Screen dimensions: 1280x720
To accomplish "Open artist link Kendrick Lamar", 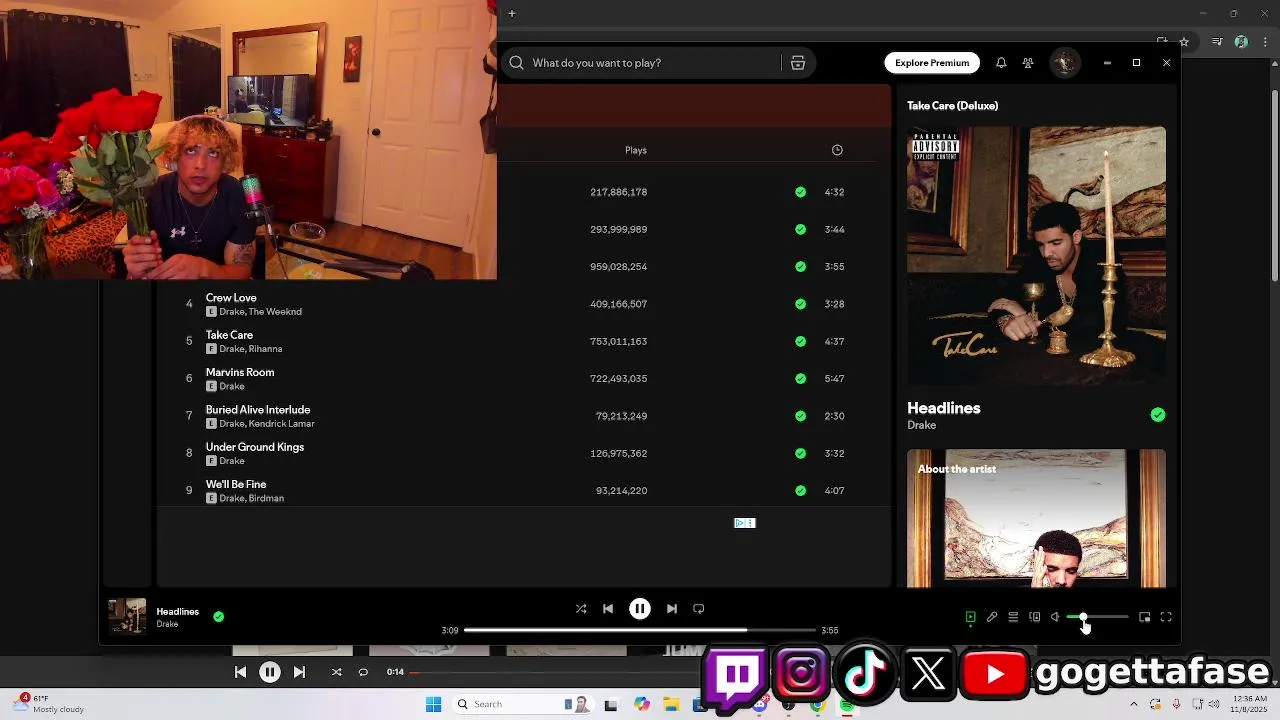I will (x=281, y=424).
